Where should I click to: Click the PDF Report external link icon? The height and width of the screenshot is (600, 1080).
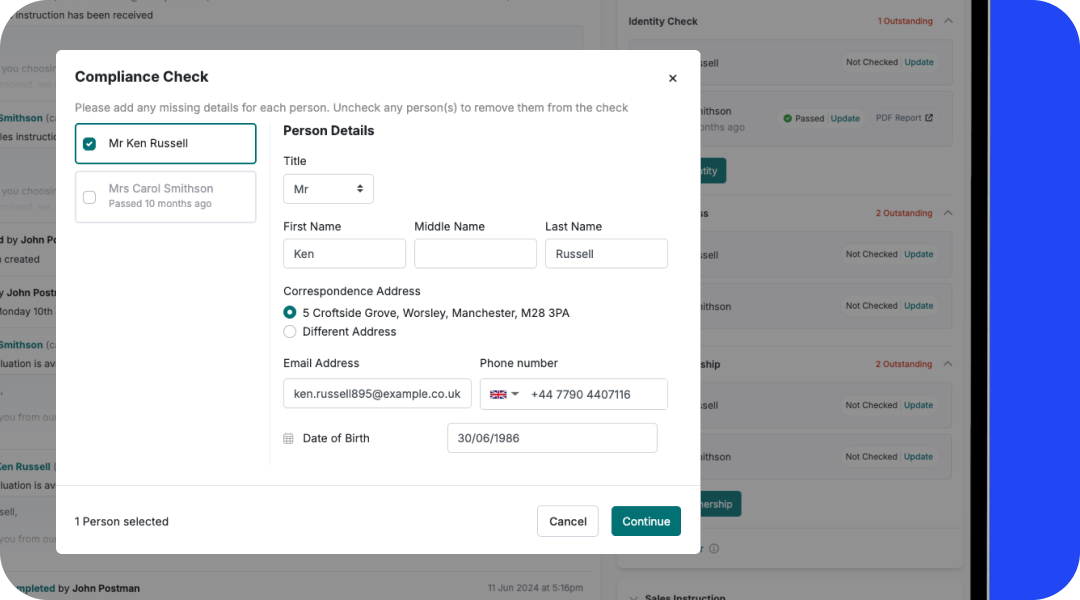tap(929, 118)
